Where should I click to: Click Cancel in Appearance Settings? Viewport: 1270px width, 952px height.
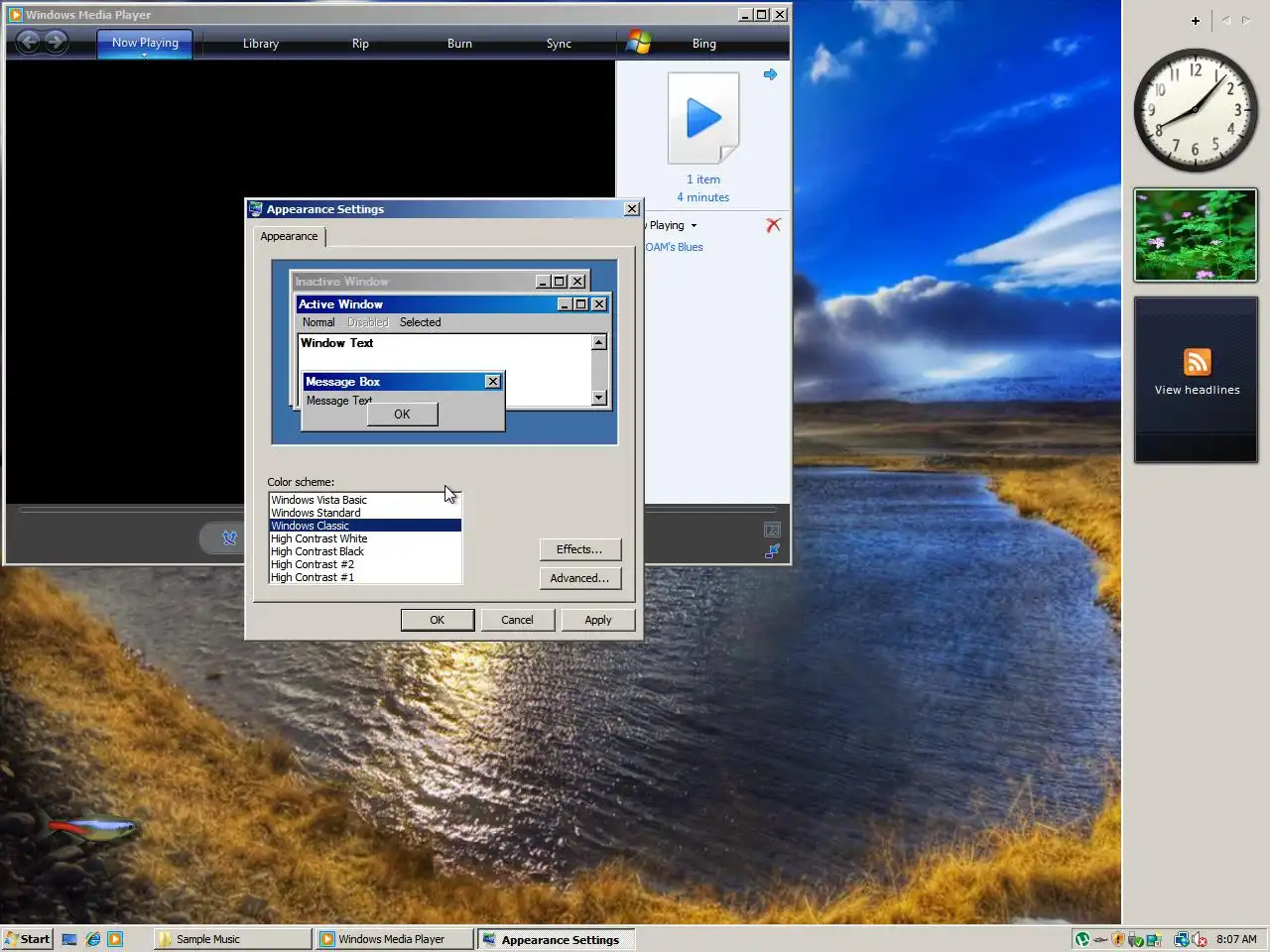click(517, 620)
